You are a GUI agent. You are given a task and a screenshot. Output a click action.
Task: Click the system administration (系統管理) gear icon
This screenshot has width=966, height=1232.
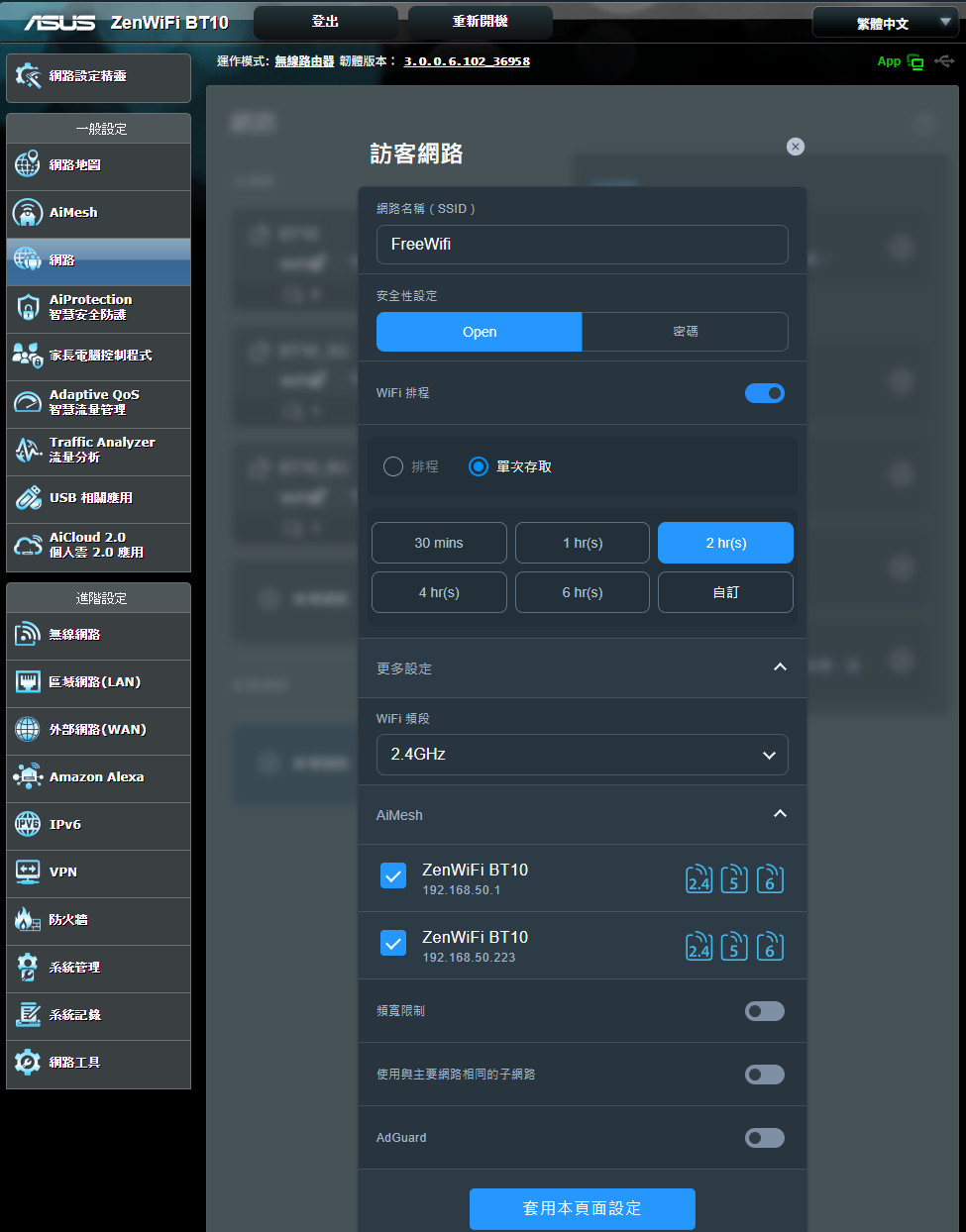coord(28,967)
